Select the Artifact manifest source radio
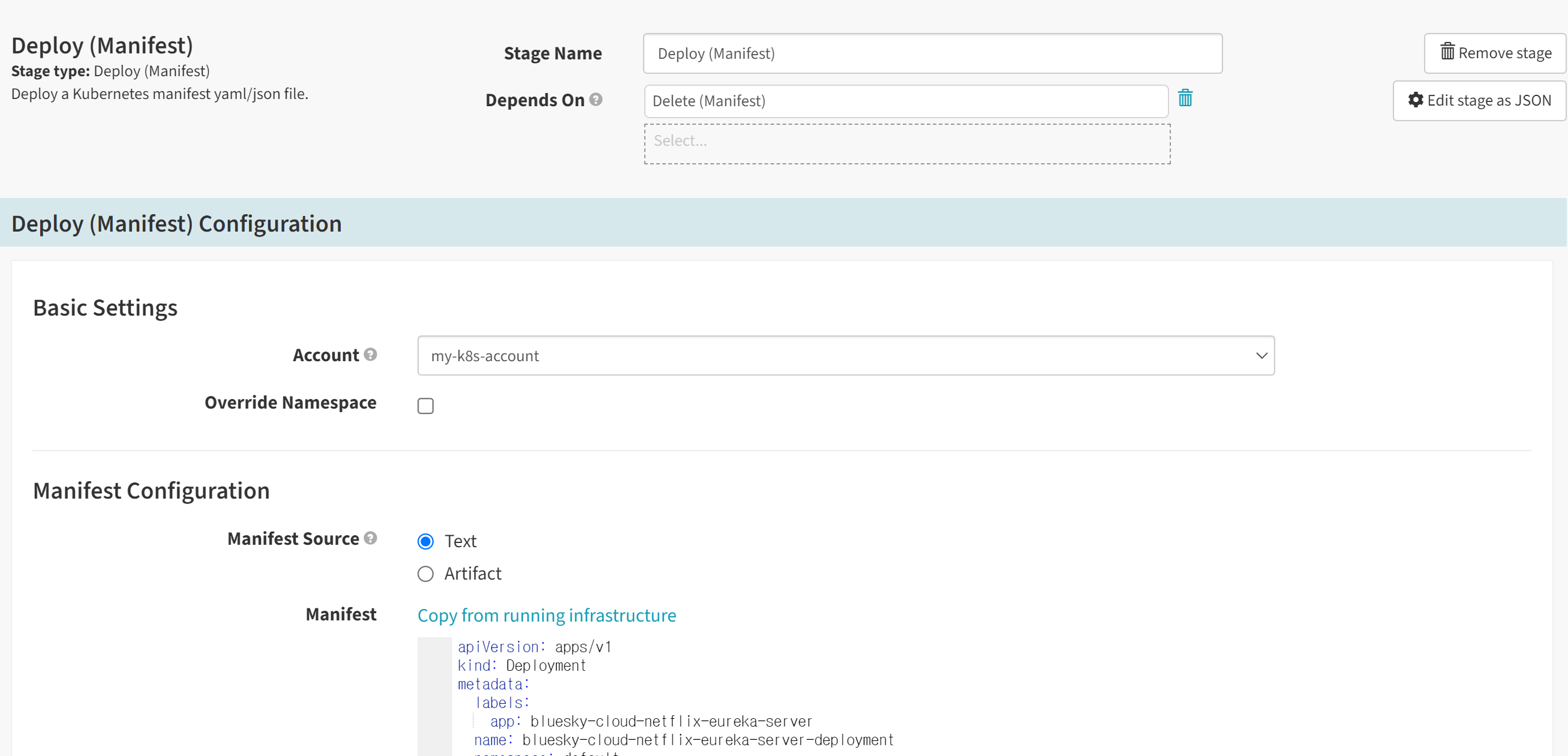 425,574
